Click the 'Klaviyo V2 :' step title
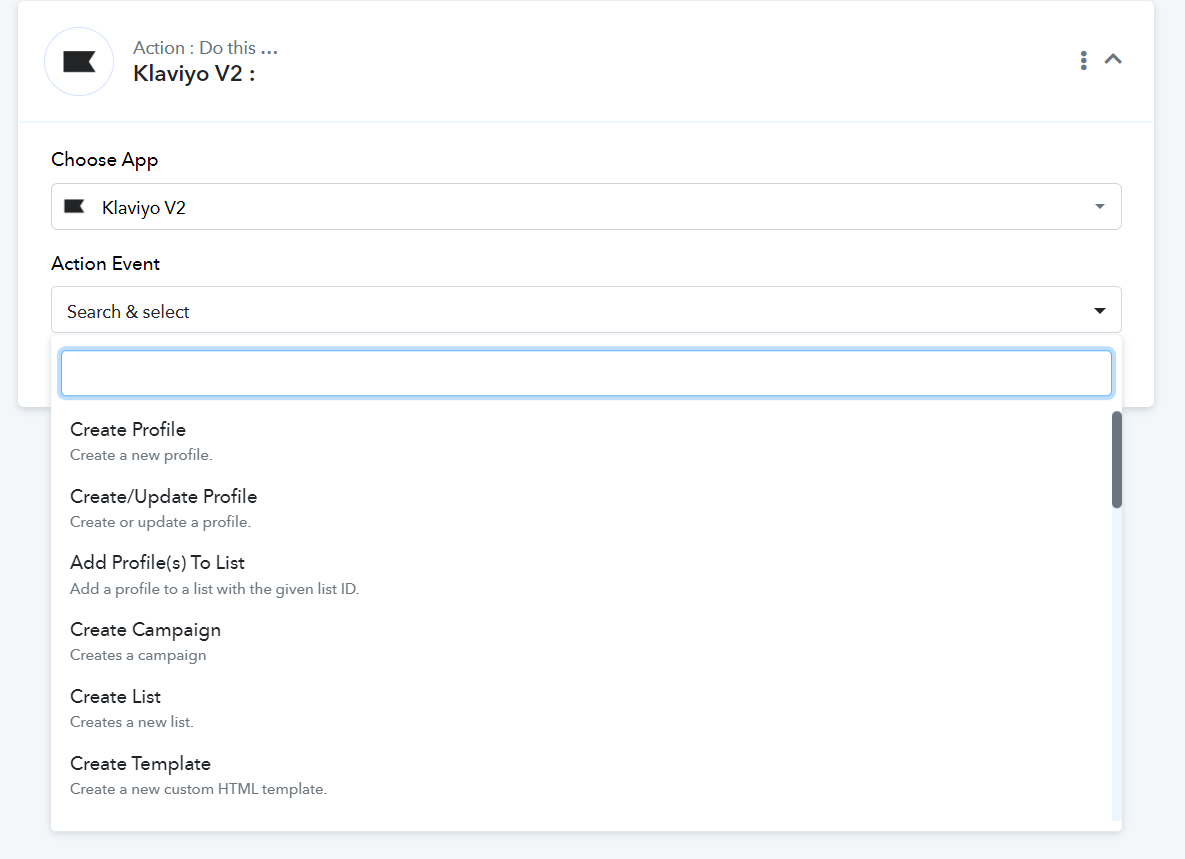 pos(194,73)
